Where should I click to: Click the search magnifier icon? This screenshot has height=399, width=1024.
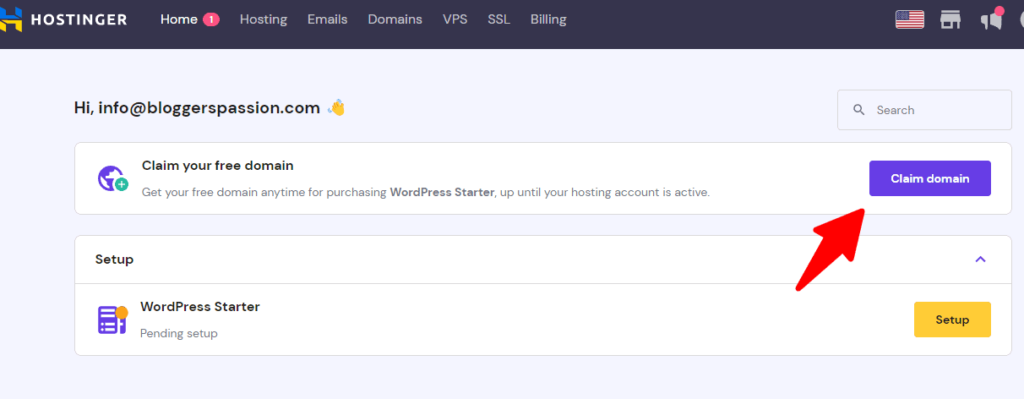point(859,110)
